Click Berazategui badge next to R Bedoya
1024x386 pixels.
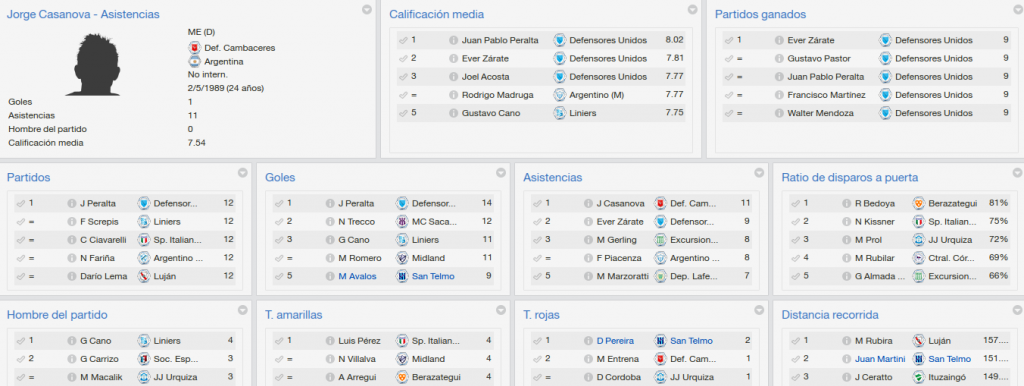pos(918,203)
